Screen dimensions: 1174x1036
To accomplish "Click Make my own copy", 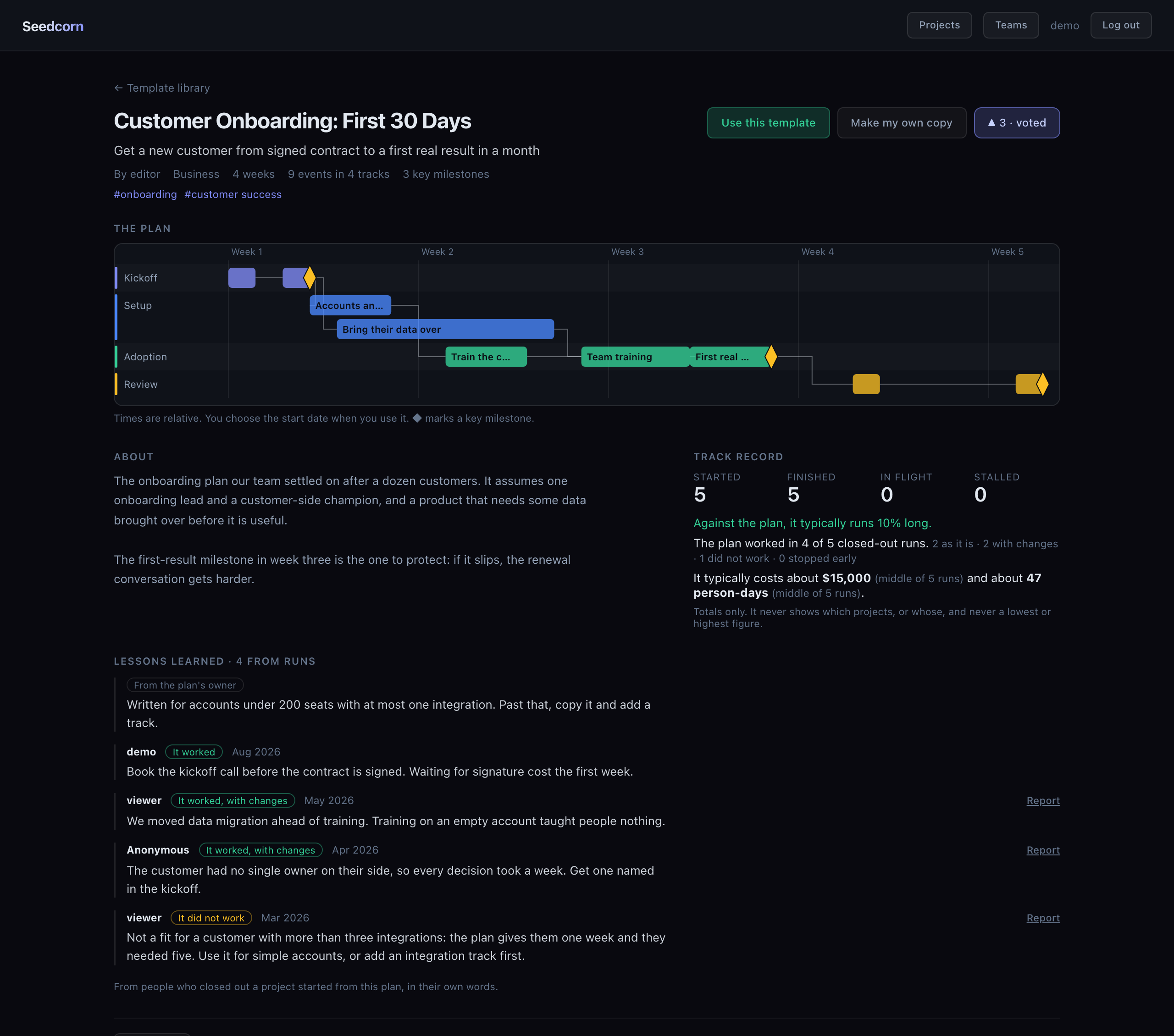I will [901, 123].
